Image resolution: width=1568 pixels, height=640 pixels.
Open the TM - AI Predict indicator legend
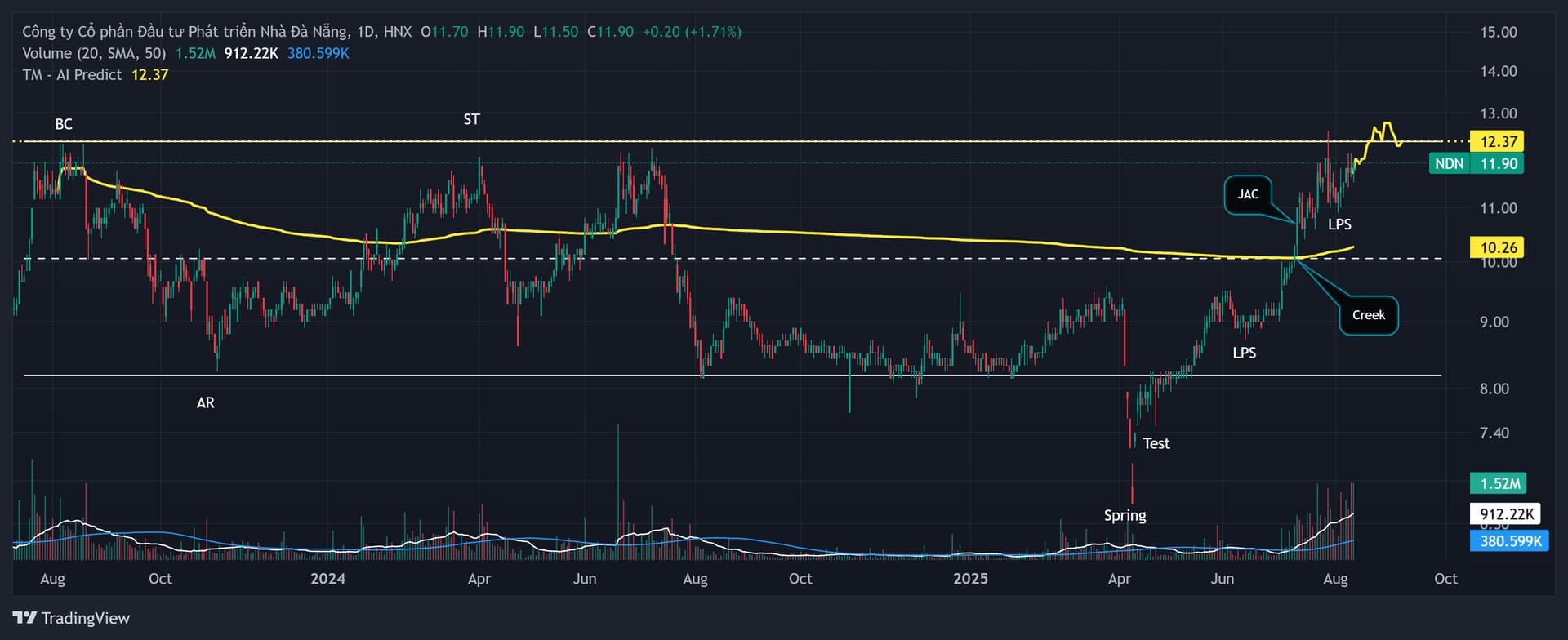(x=72, y=74)
